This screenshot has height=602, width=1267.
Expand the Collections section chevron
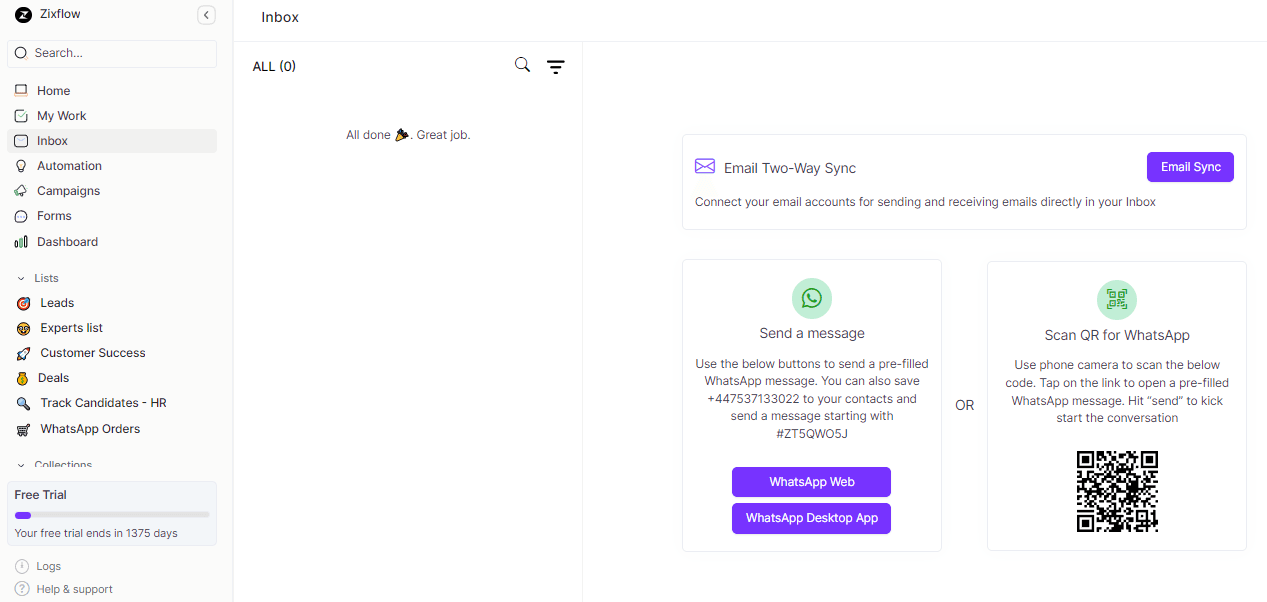(x=21, y=465)
